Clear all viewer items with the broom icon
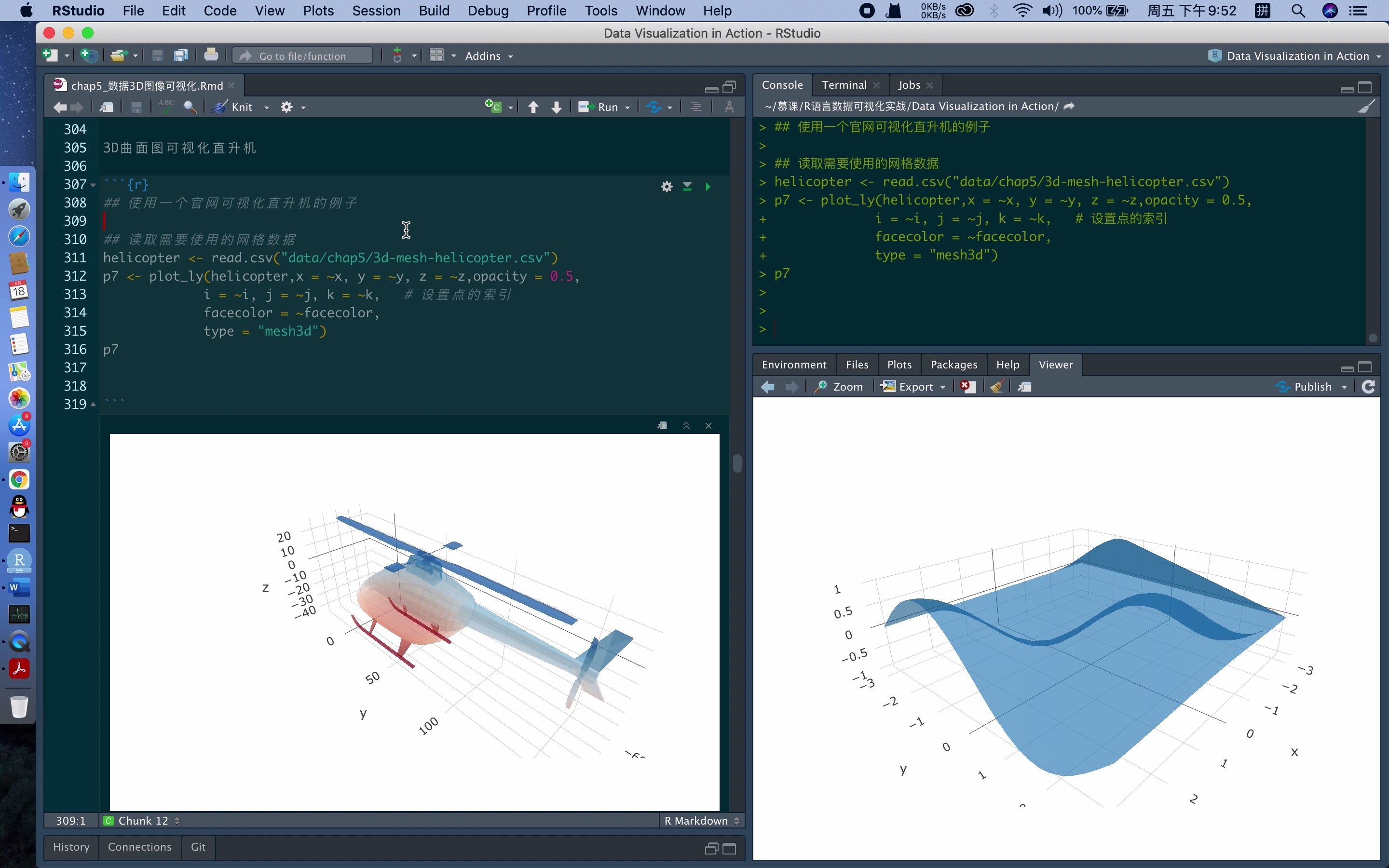Viewport: 1389px width, 868px height. click(x=996, y=387)
